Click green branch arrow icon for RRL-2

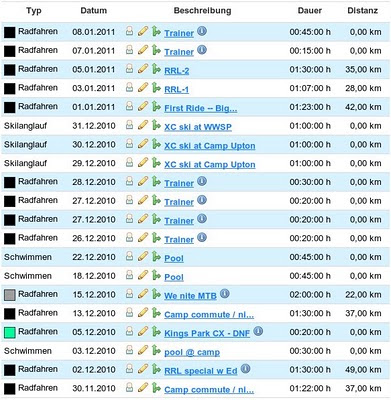tap(156, 69)
